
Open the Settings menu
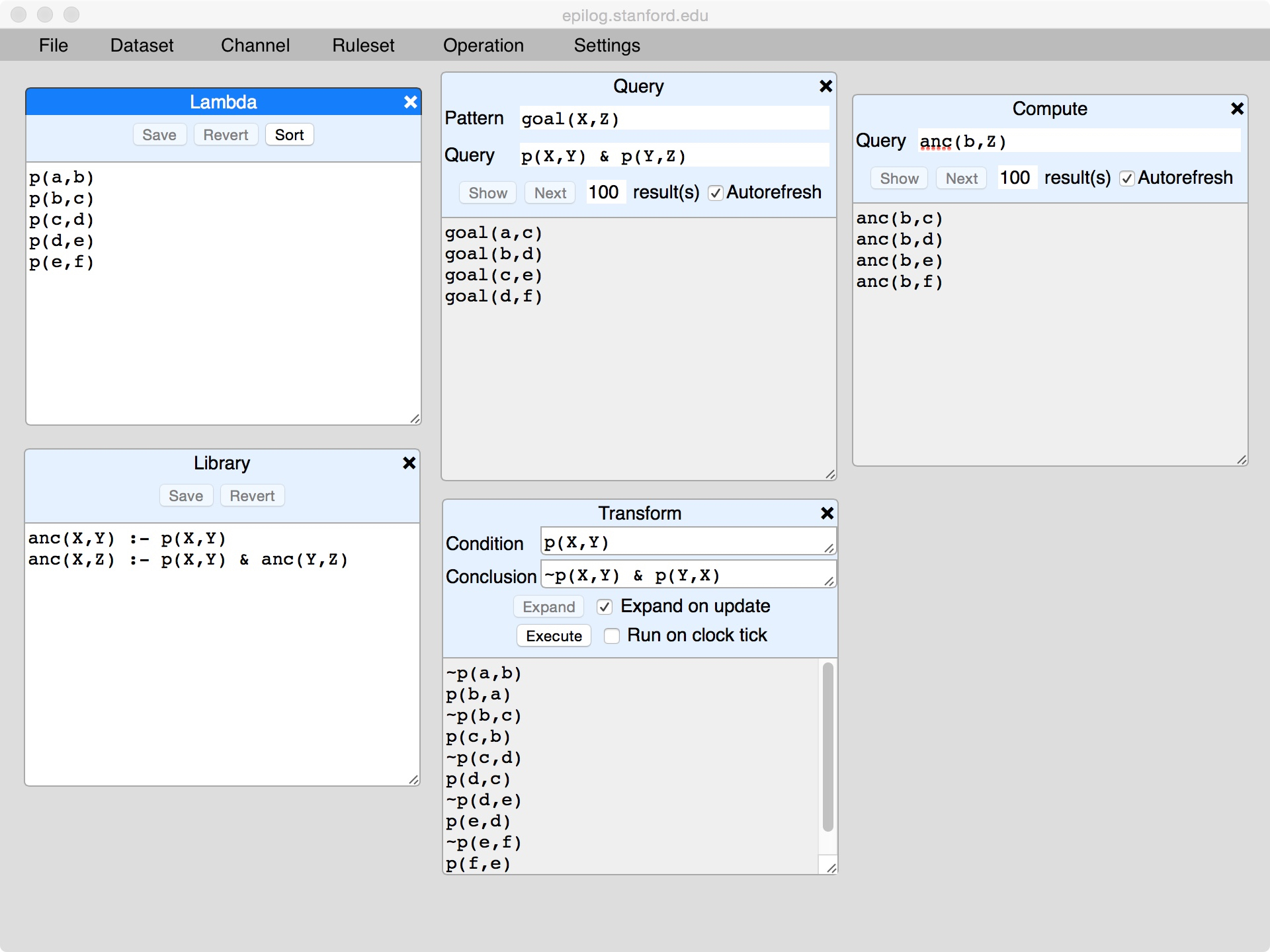(607, 45)
